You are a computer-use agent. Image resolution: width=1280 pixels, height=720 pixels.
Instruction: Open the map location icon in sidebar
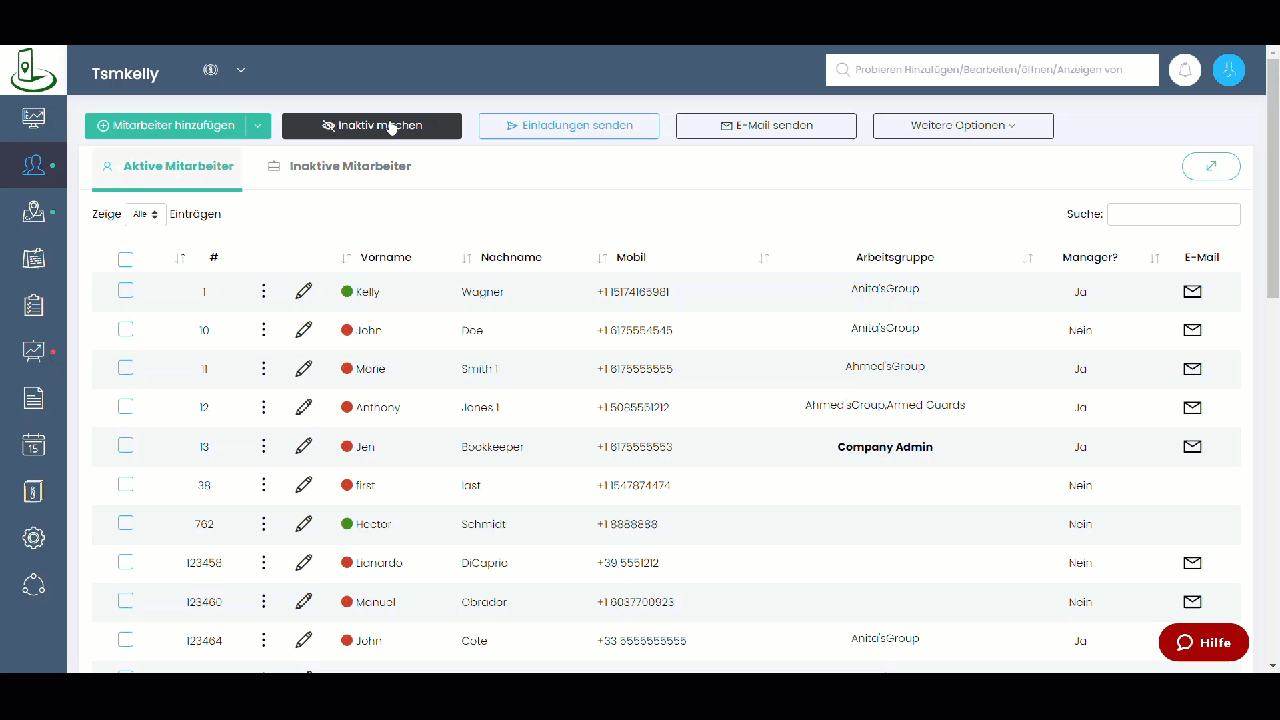coord(33,211)
